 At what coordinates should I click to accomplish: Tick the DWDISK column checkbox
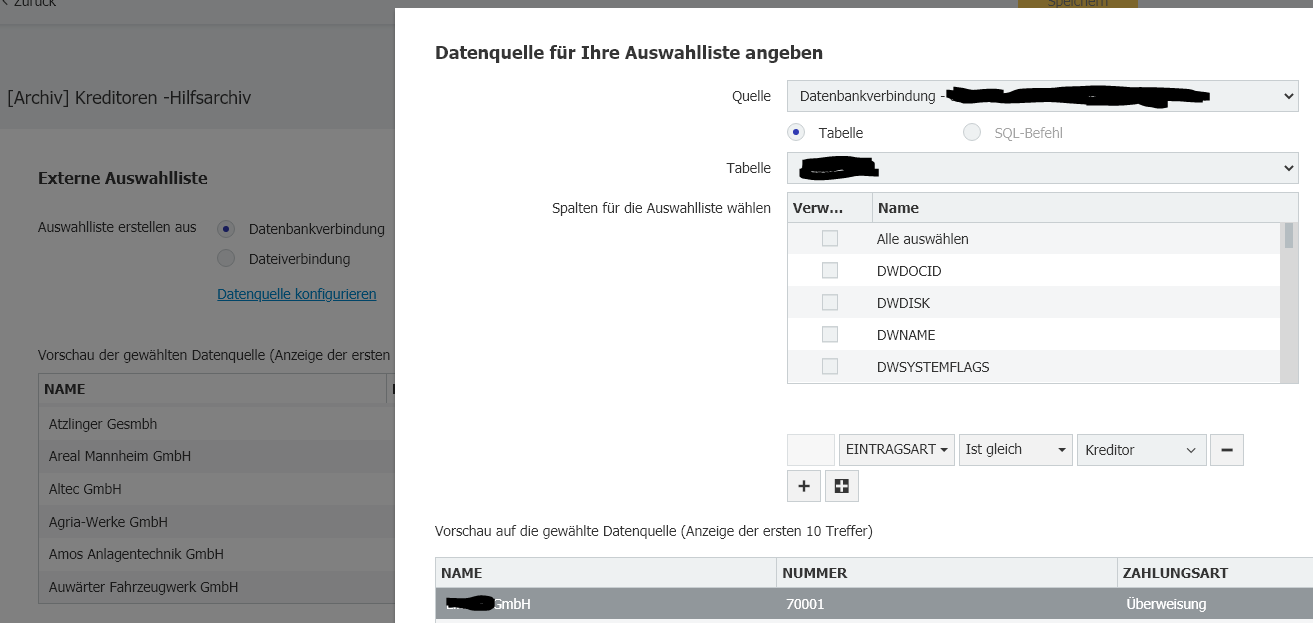point(829,303)
